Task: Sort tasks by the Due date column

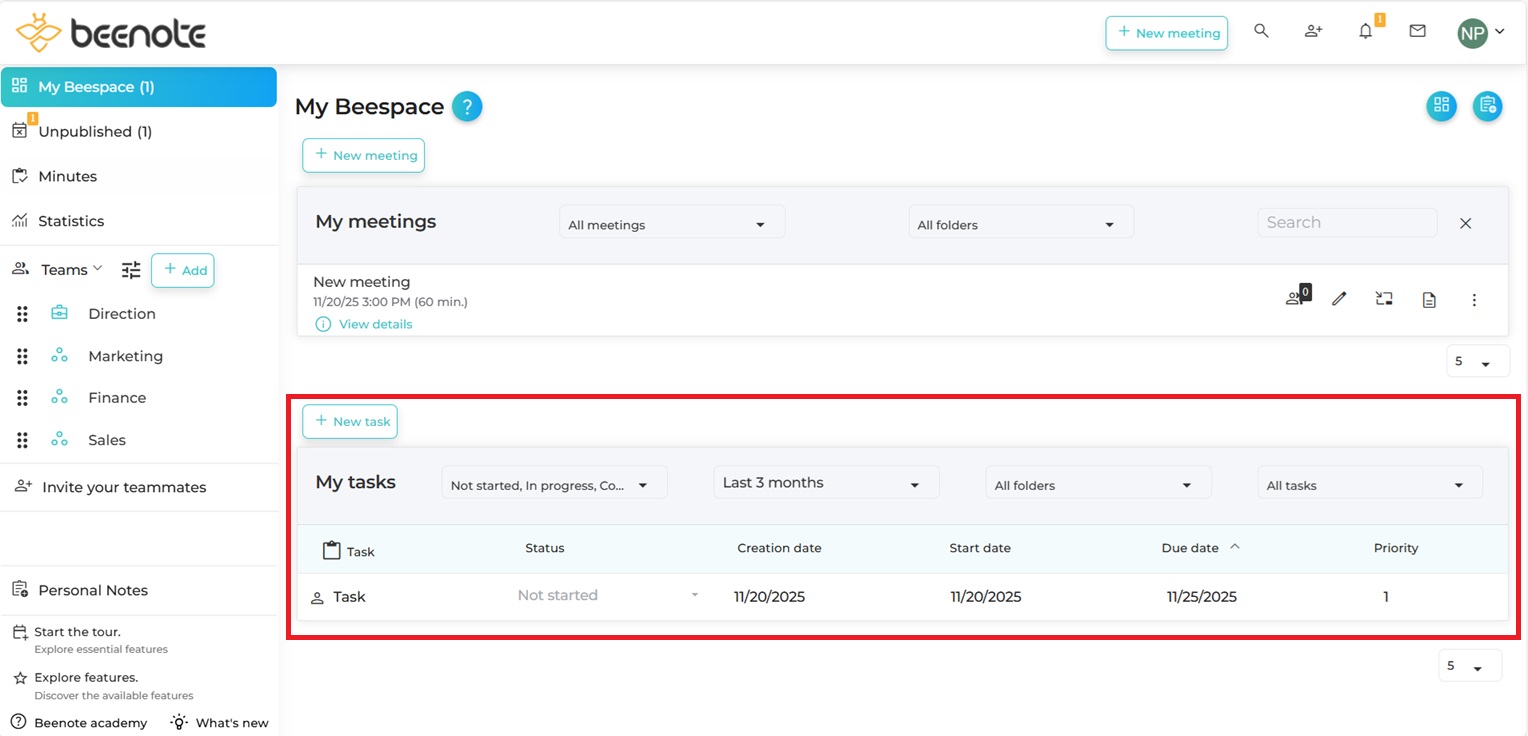Action: click(1190, 548)
